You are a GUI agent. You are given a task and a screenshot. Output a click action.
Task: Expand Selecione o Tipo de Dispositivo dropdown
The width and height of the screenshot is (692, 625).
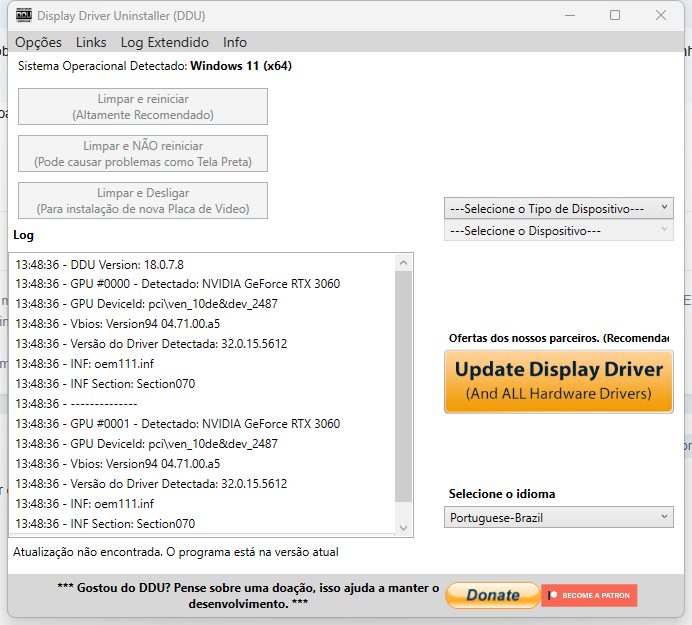tap(559, 208)
